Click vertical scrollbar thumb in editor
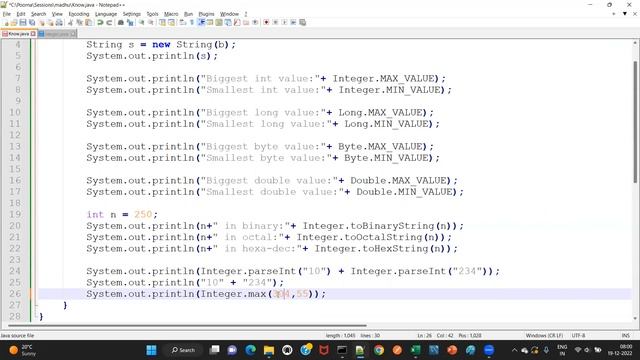Image resolution: width=640 pixels, height=360 pixels. 635,122
